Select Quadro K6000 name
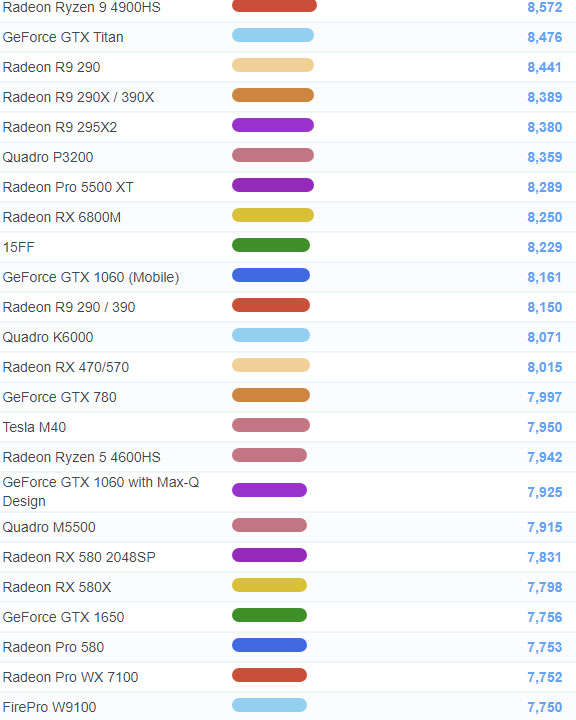Image resolution: width=576 pixels, height=720 pixels. (x=48, y=337)
